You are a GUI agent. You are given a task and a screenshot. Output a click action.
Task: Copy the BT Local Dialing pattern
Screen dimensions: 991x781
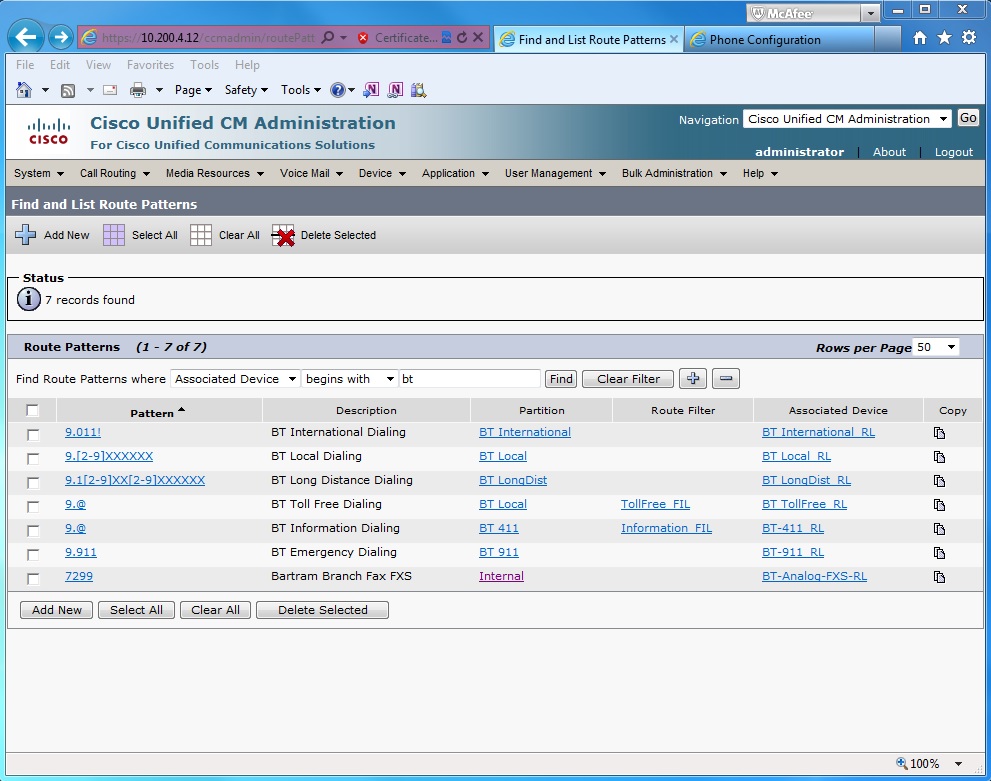pos(940,457)
